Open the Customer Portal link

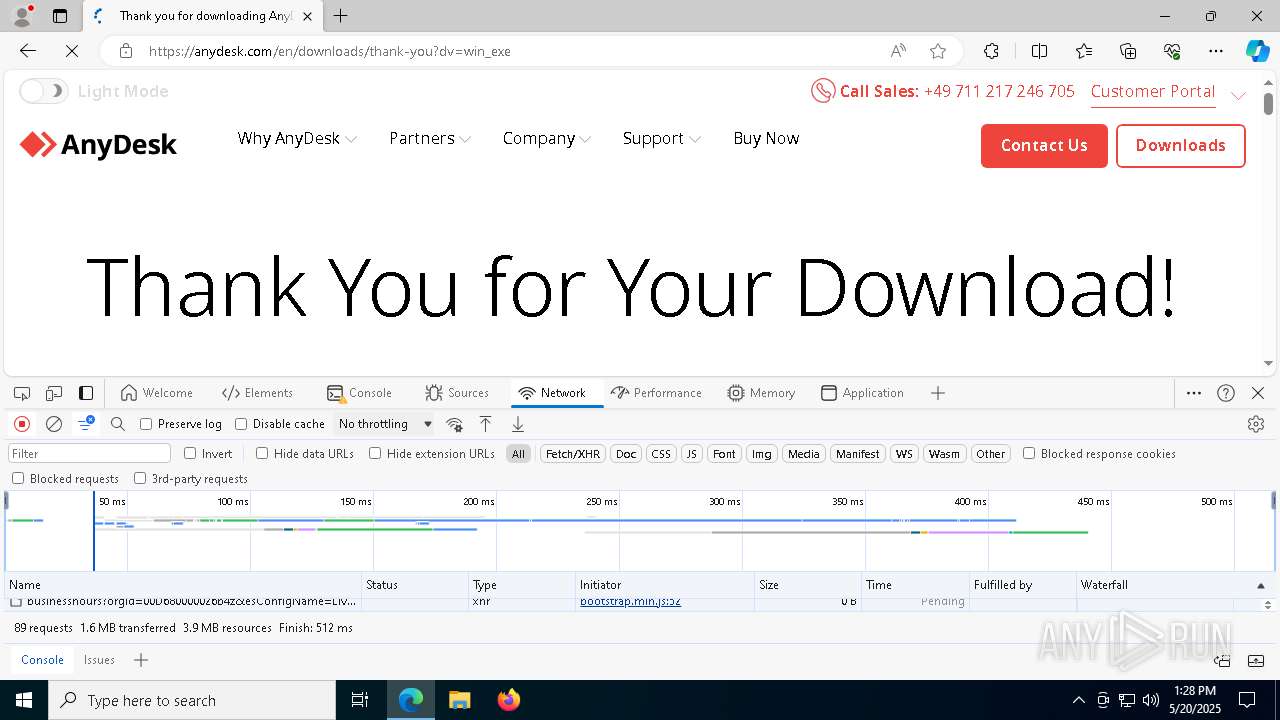pyautogui.click(x=1153, y=91)
